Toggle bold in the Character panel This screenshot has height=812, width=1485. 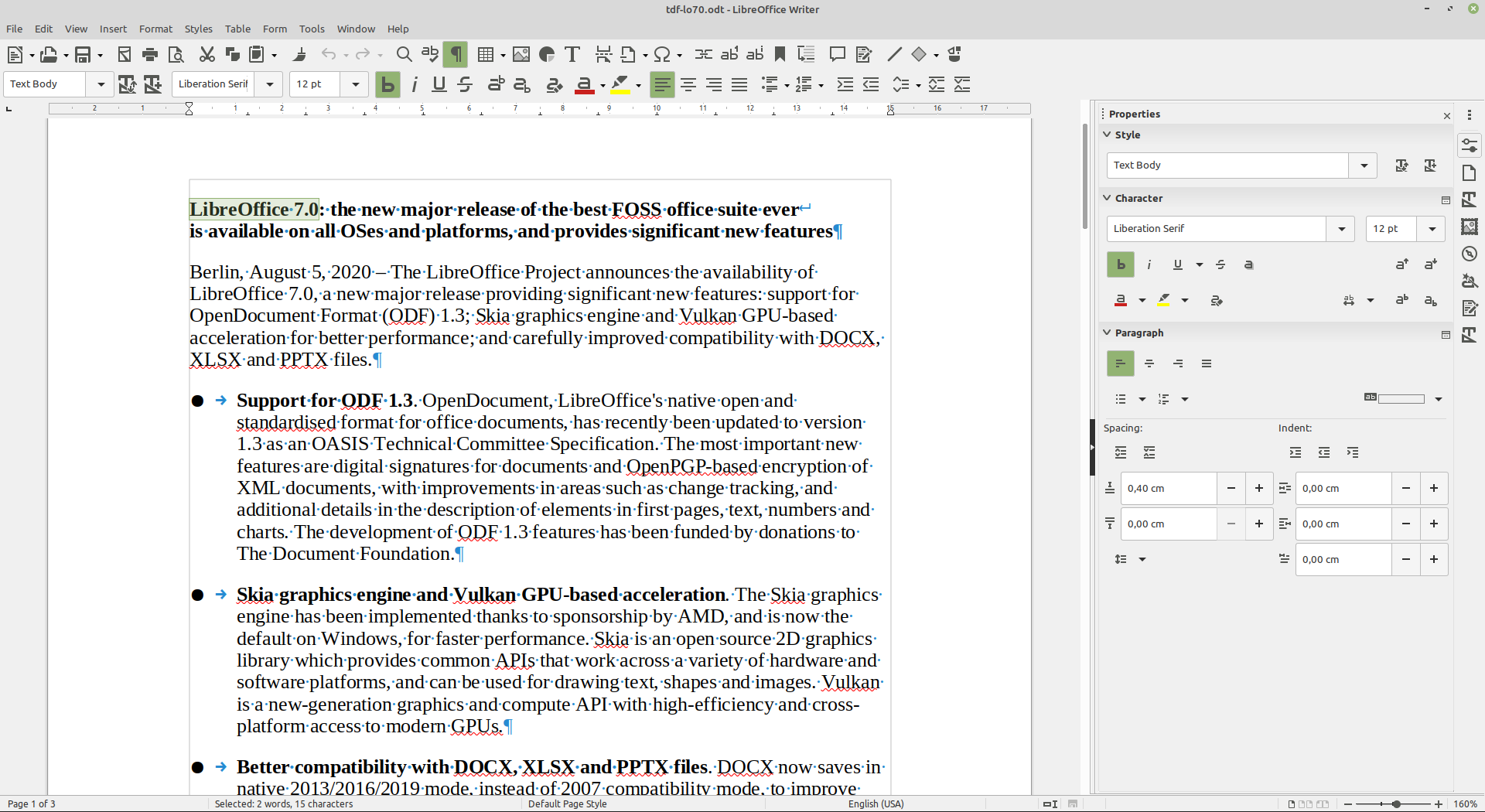[x=1120, y=264]
